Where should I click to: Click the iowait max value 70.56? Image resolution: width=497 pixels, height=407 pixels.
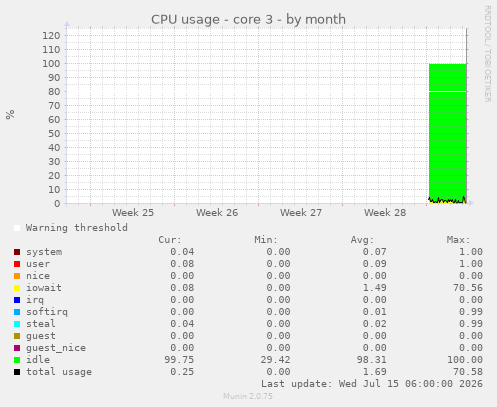(468, 288)
